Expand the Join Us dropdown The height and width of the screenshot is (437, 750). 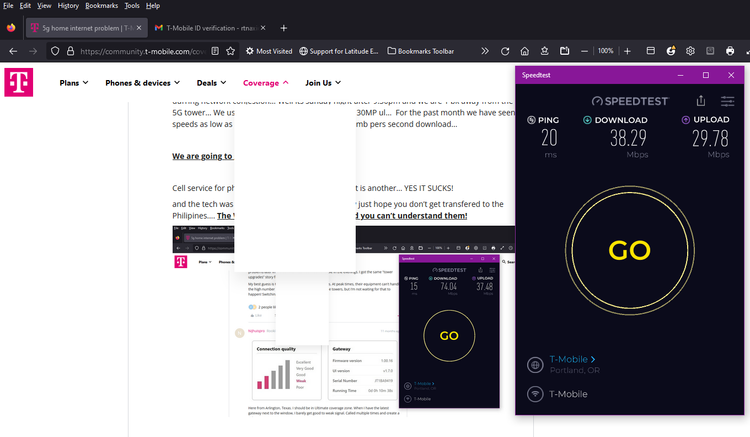click(323, 83)
